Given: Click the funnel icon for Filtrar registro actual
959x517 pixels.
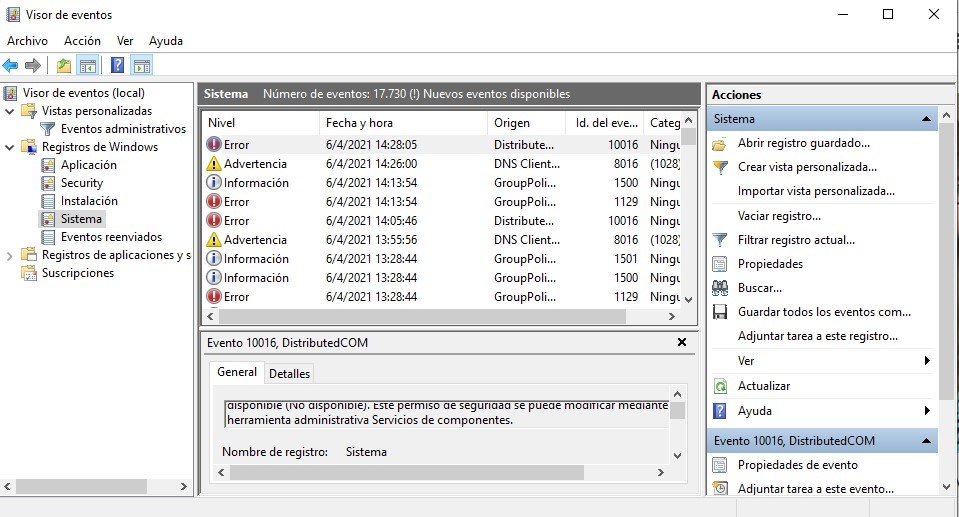Looking at the screenshot, I should [x=719, y=240].
